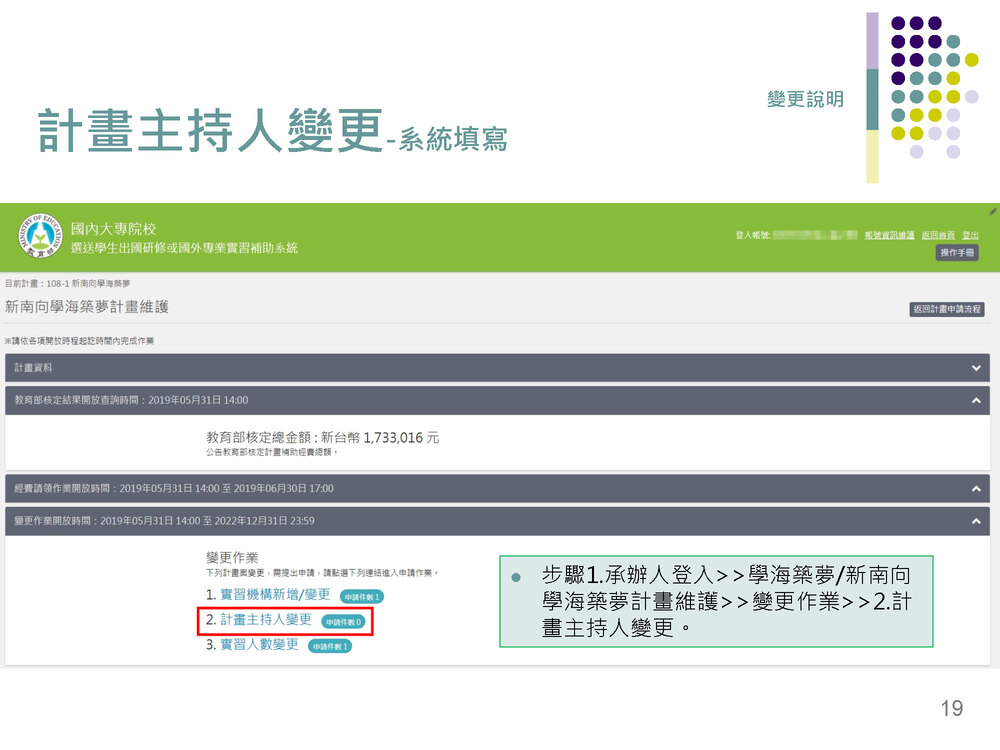Open the 實習人數變更 link
The image size is (1000, 750).
tap(259, 645)
